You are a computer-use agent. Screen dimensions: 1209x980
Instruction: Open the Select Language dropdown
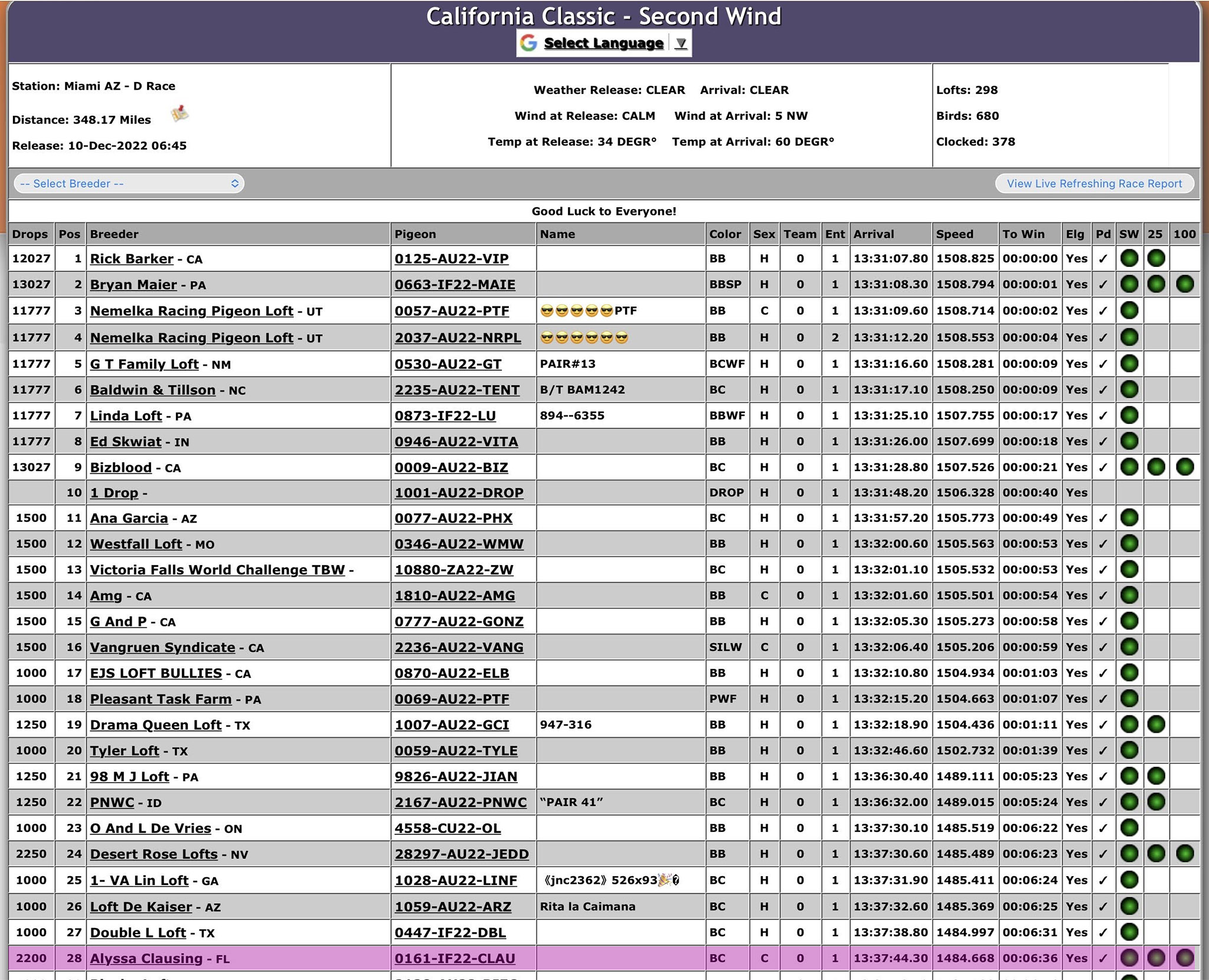[603, 43]
